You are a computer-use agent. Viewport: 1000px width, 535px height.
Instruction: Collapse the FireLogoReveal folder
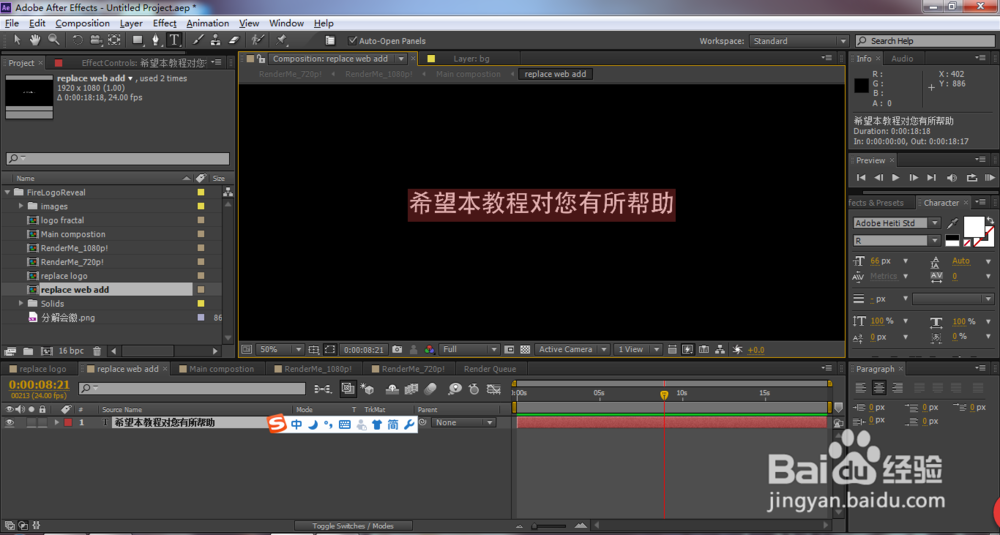tap(7, 192)
